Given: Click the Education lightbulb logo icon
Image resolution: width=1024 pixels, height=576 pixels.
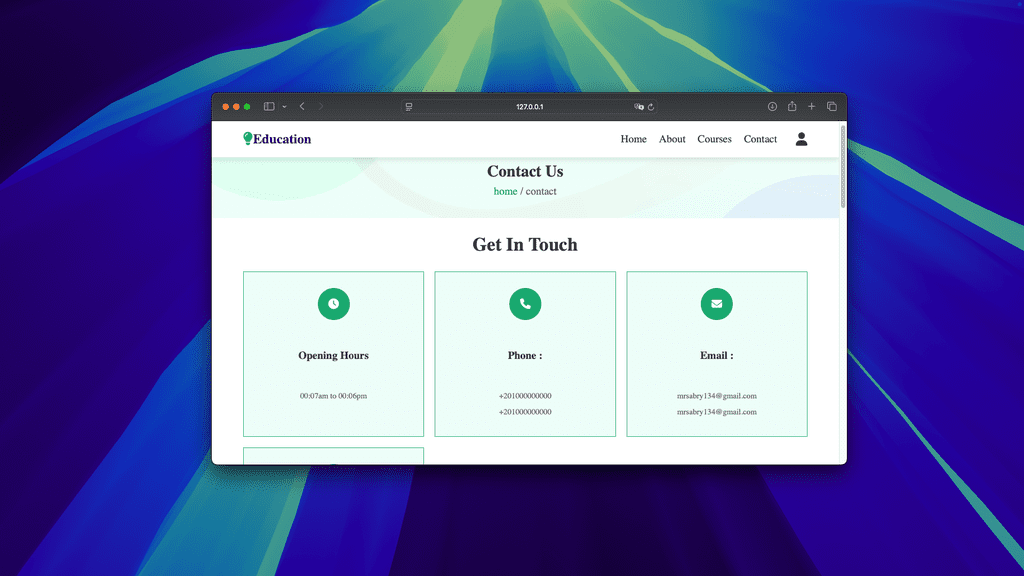Looking at the screenshot, I should point(248,138).
